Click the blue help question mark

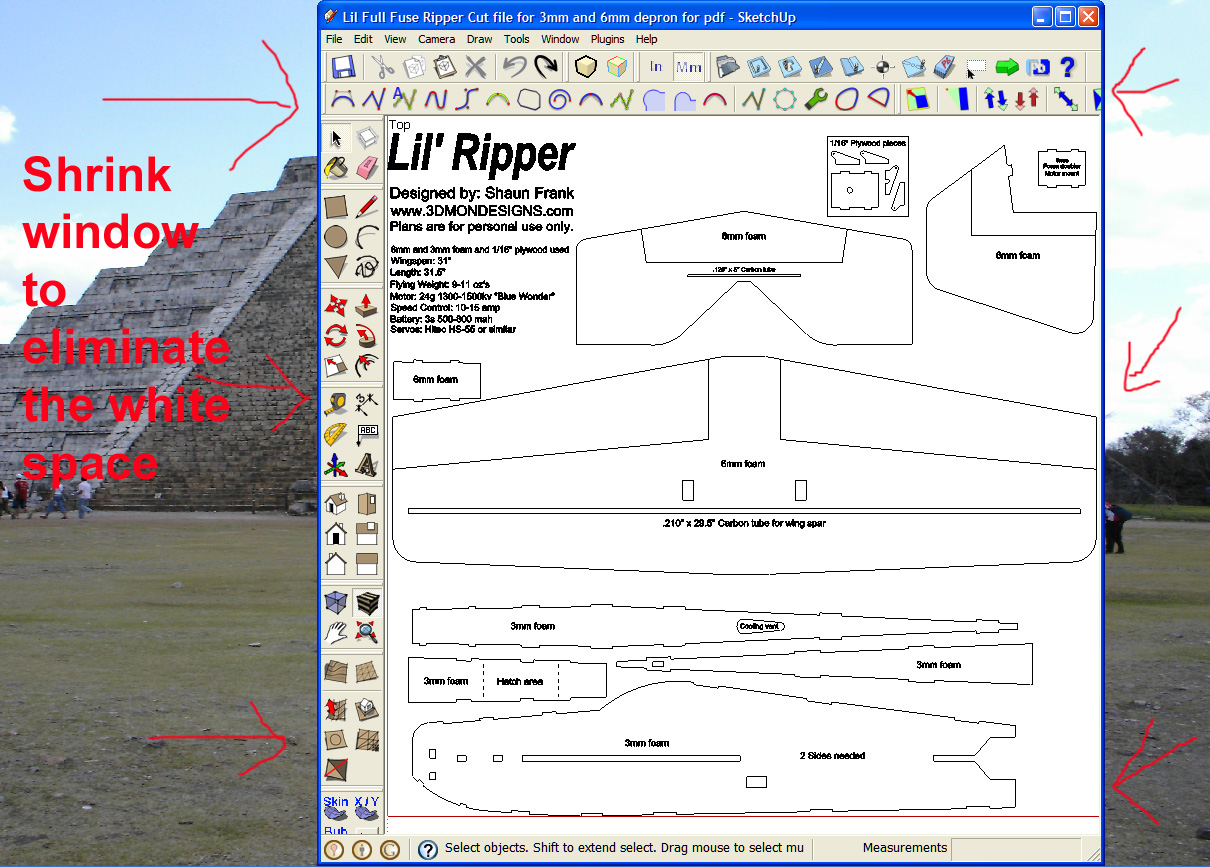coord(1067,67)
